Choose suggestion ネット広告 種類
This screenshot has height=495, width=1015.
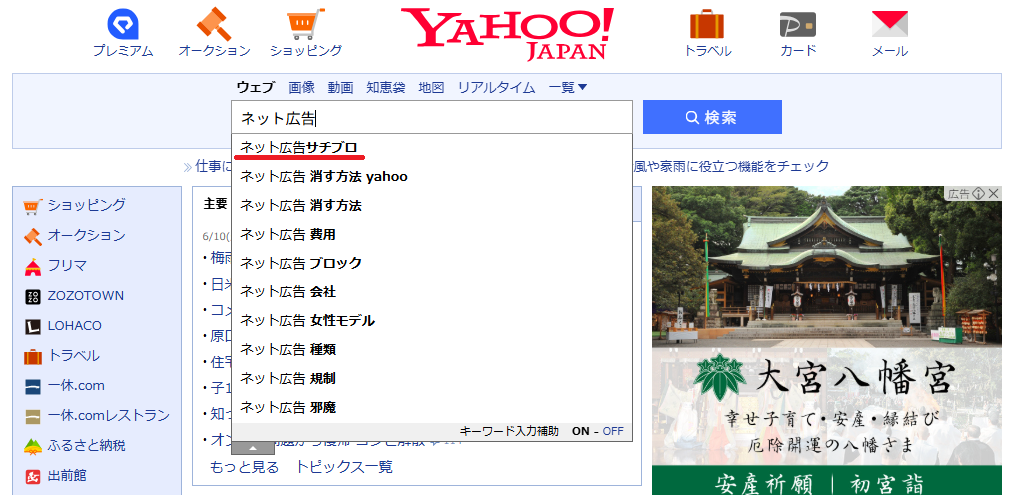(x=432, y=350)
